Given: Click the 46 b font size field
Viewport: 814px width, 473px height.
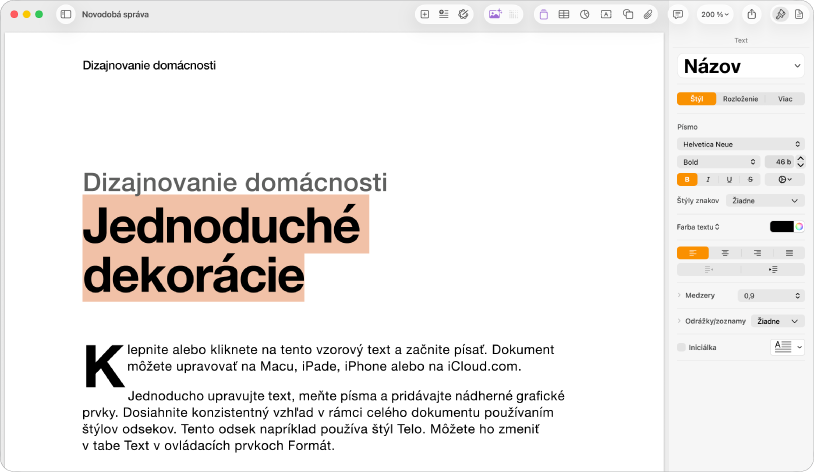Looking at the screenshot, I should tap(780, 162).
